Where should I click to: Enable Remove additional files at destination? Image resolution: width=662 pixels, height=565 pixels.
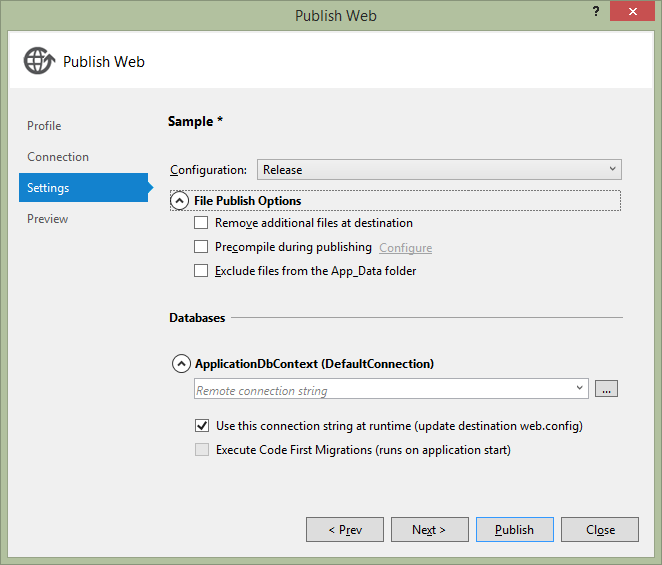pyautogui.click(x=202, y=223)
